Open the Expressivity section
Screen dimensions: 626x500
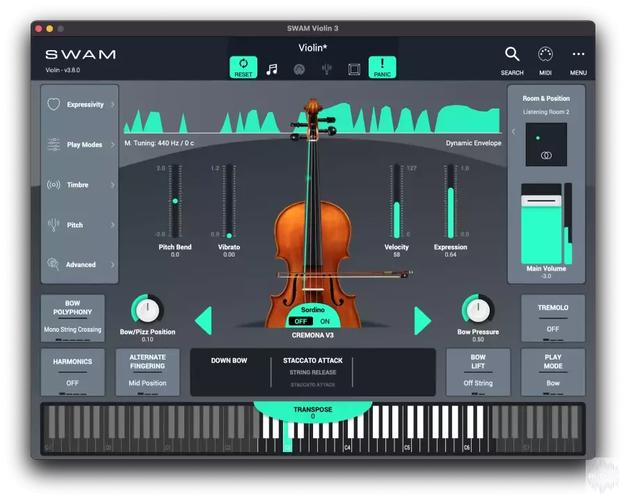coord(79,104)
